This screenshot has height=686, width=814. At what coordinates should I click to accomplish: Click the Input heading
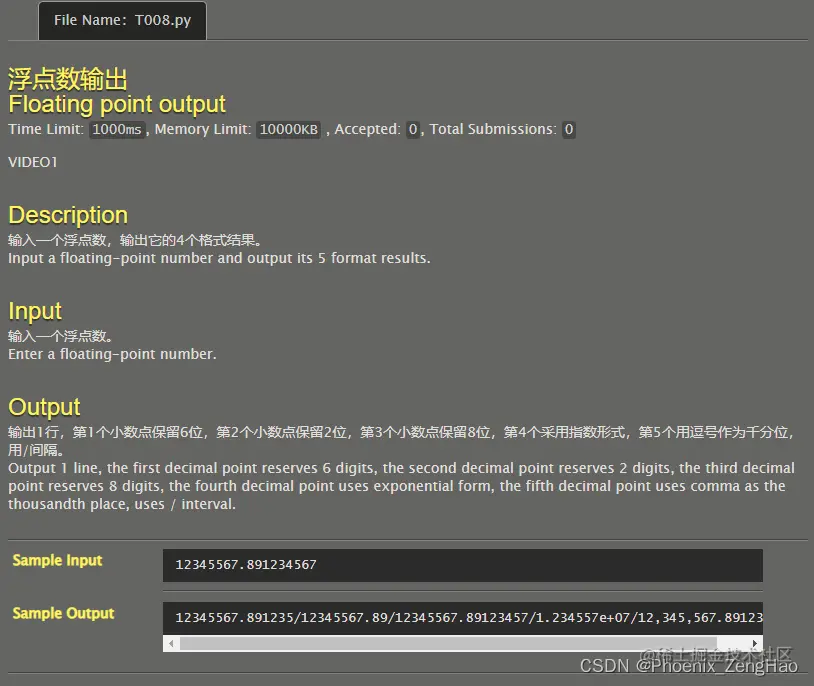tap(35, 311)
